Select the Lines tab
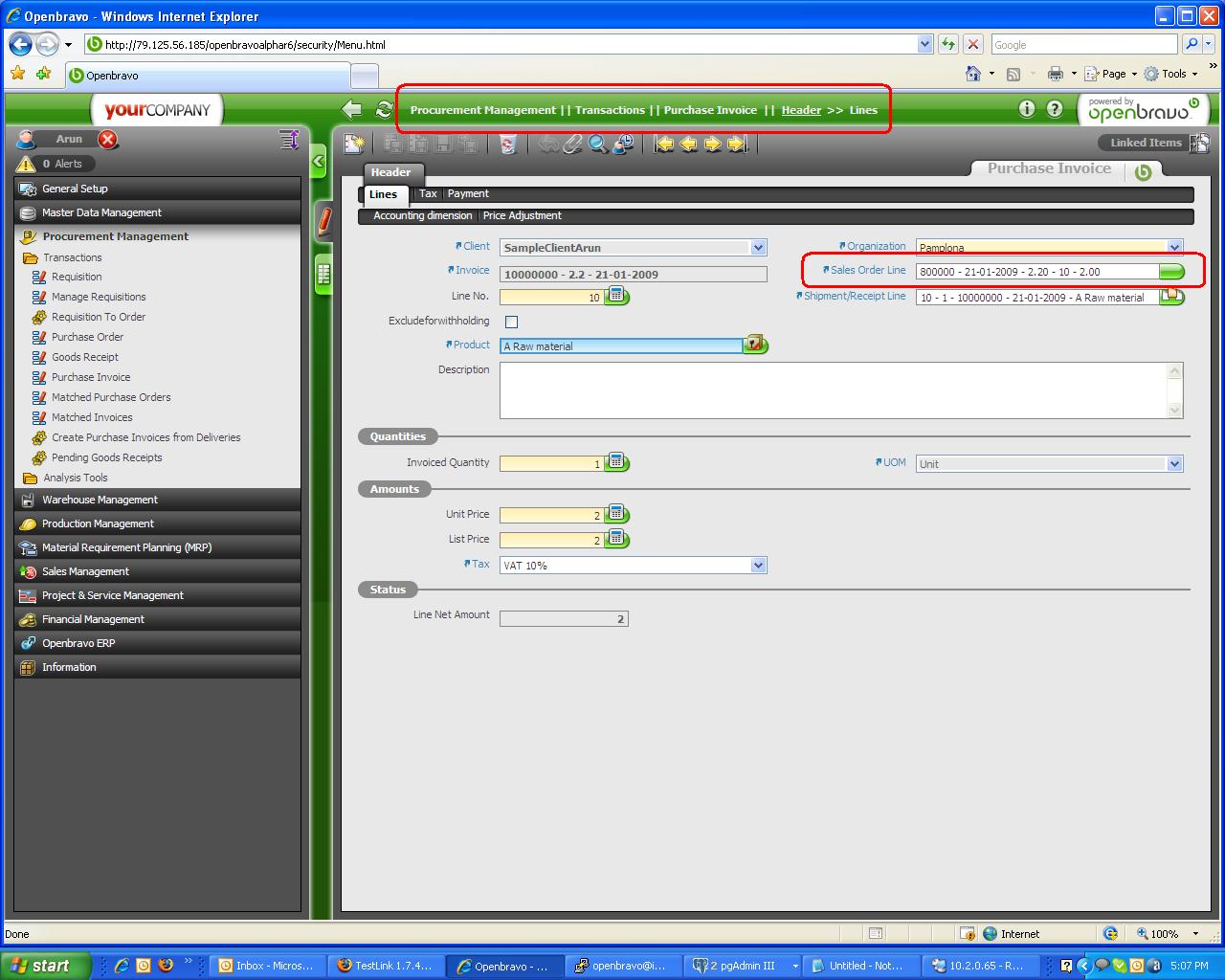 383,194
